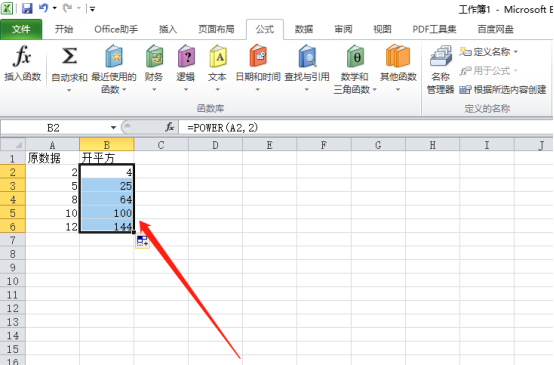Click the Select All corner of the grid

[13, 144]
